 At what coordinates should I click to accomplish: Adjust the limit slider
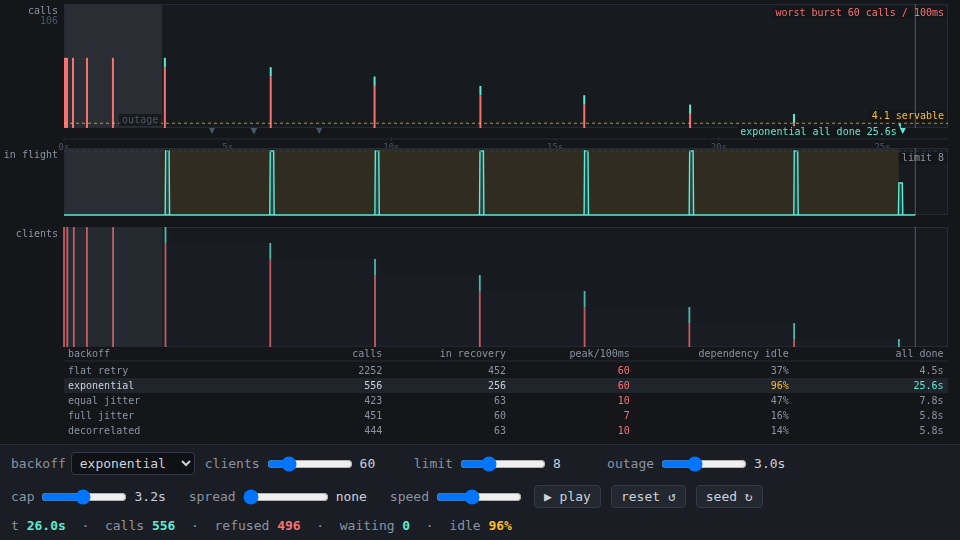tap(503, 464)
